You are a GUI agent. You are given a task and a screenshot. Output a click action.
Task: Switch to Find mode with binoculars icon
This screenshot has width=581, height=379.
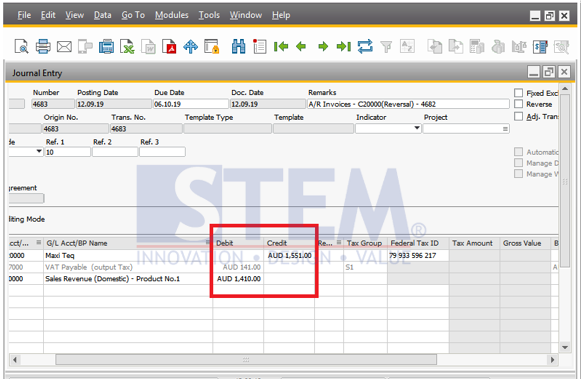click(x=238, y=47)
